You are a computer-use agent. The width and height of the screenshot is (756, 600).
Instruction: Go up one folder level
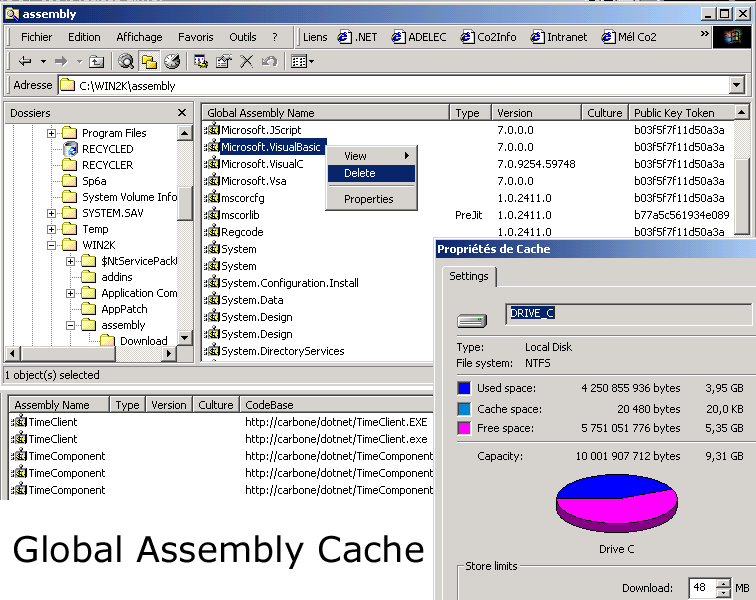[96, 61]
